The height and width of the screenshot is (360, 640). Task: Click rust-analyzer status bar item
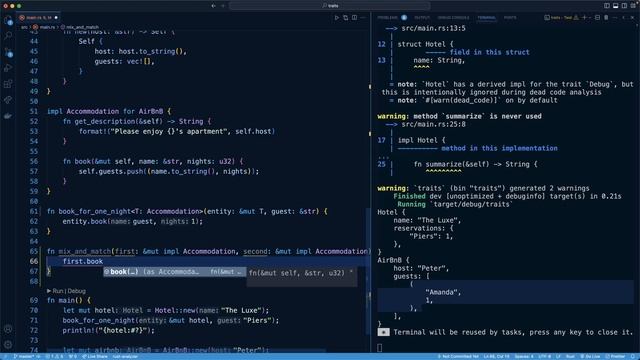click(125, 356)
